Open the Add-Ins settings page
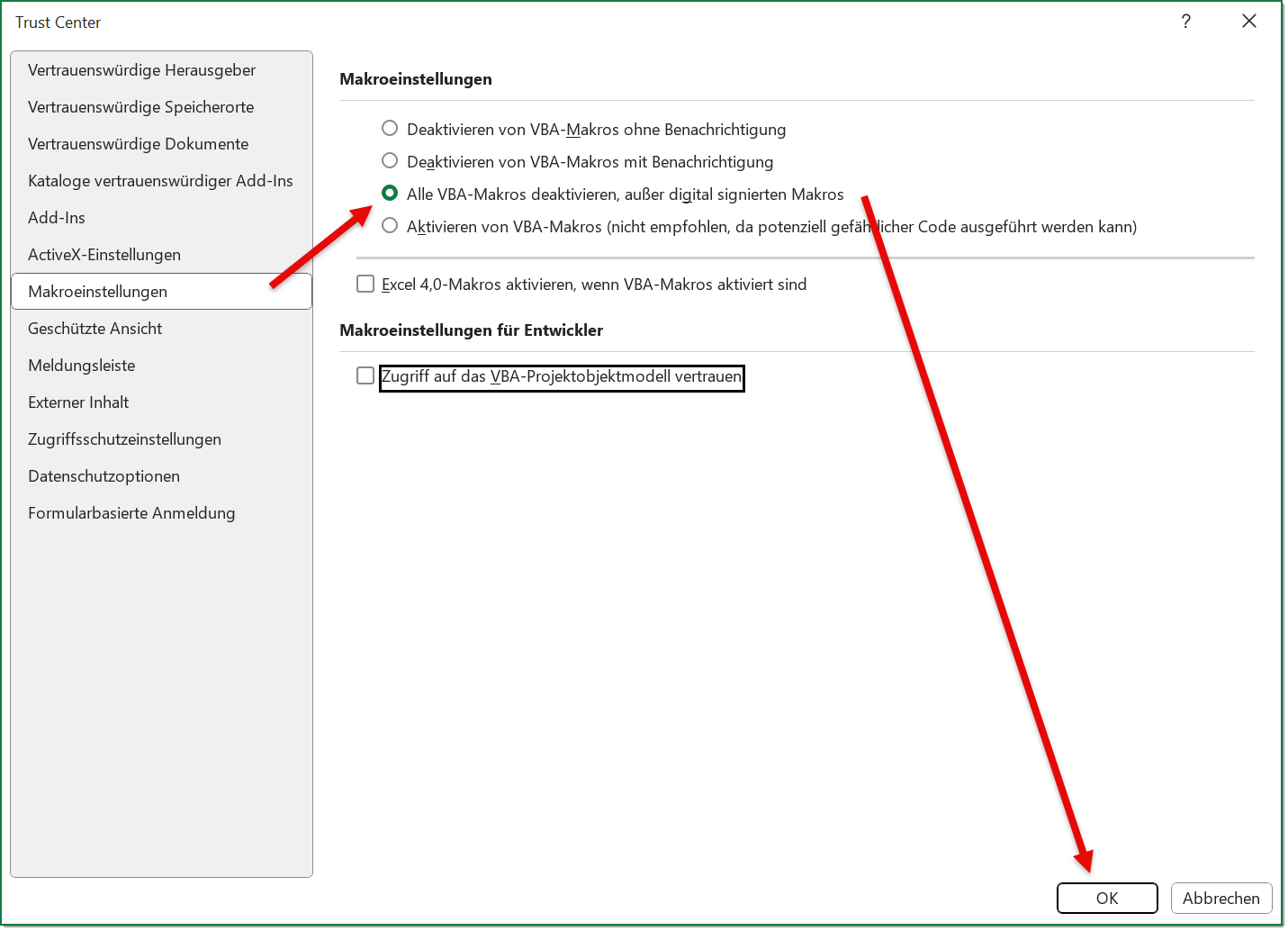Image resolution: width=1288 pixels, height=931 pixels. click(x=57, y=218)
